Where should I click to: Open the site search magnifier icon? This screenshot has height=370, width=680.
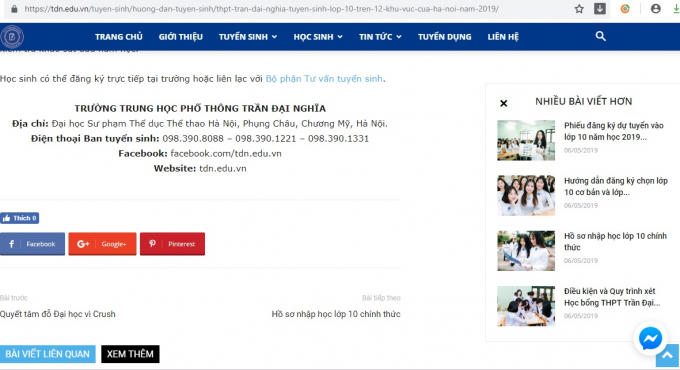600,36
